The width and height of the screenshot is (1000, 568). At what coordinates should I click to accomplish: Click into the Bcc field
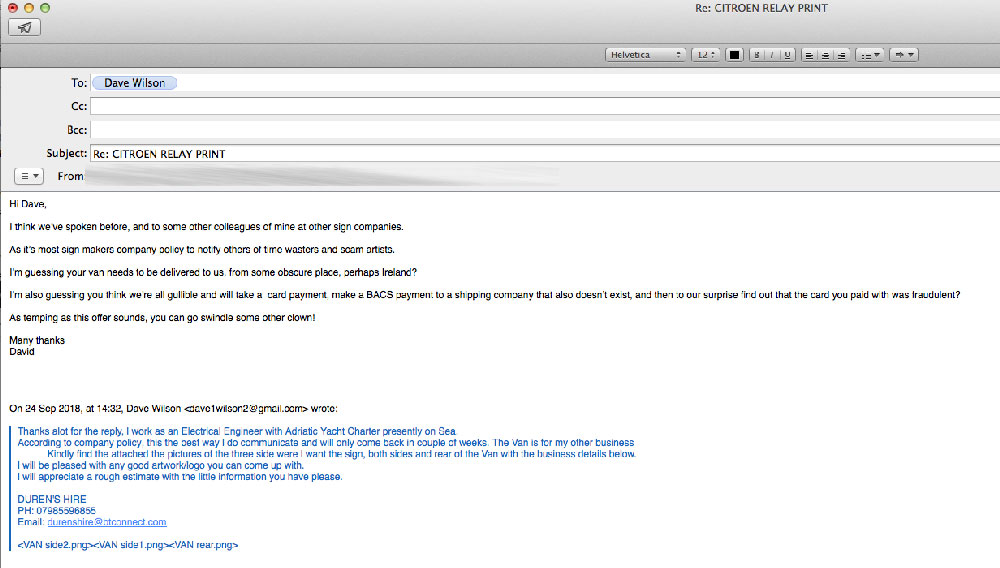pyautogui.click(x=540, y=130)
